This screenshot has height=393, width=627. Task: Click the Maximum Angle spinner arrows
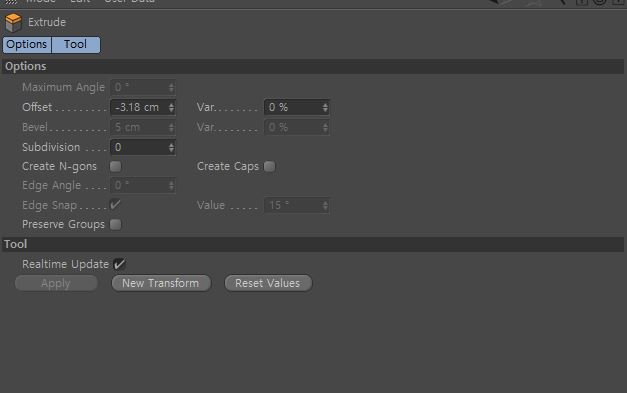(x=172, y=88)
